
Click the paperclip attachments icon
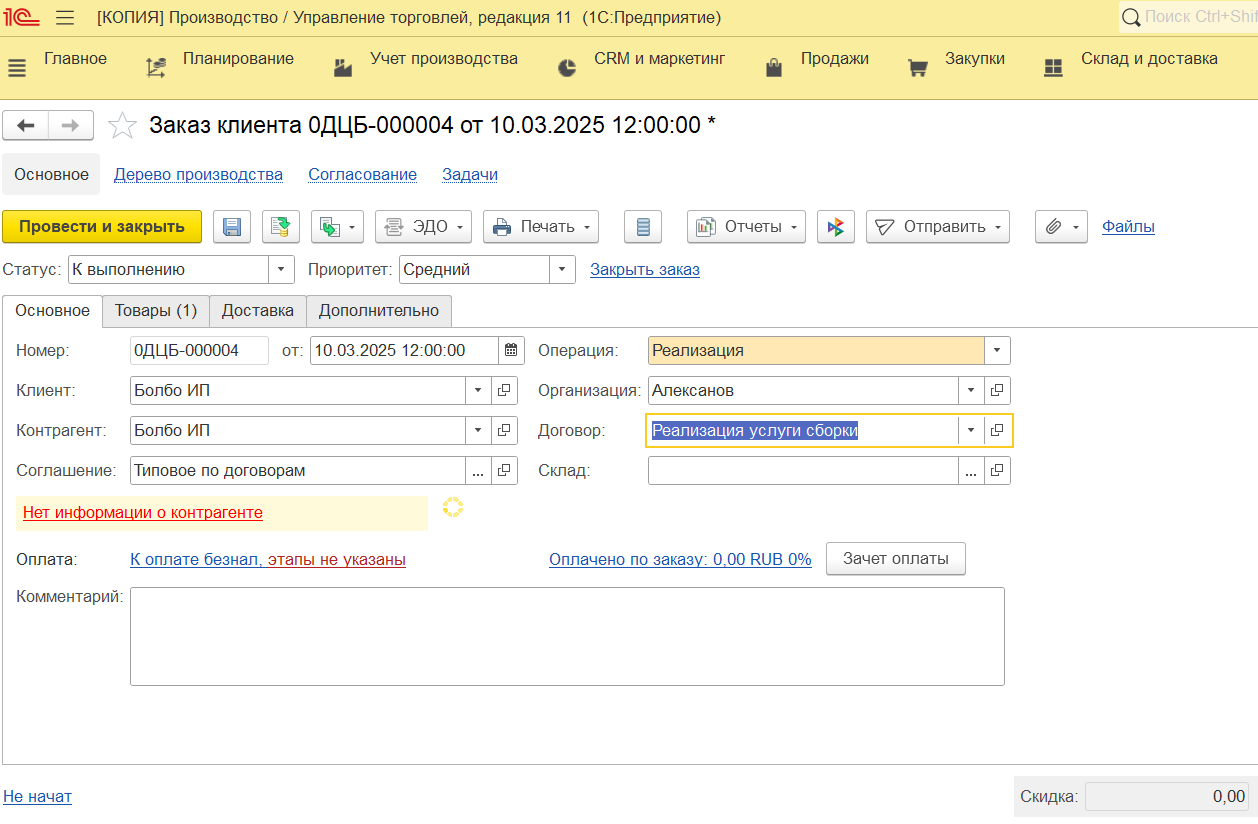click(x=1053, y=227)
